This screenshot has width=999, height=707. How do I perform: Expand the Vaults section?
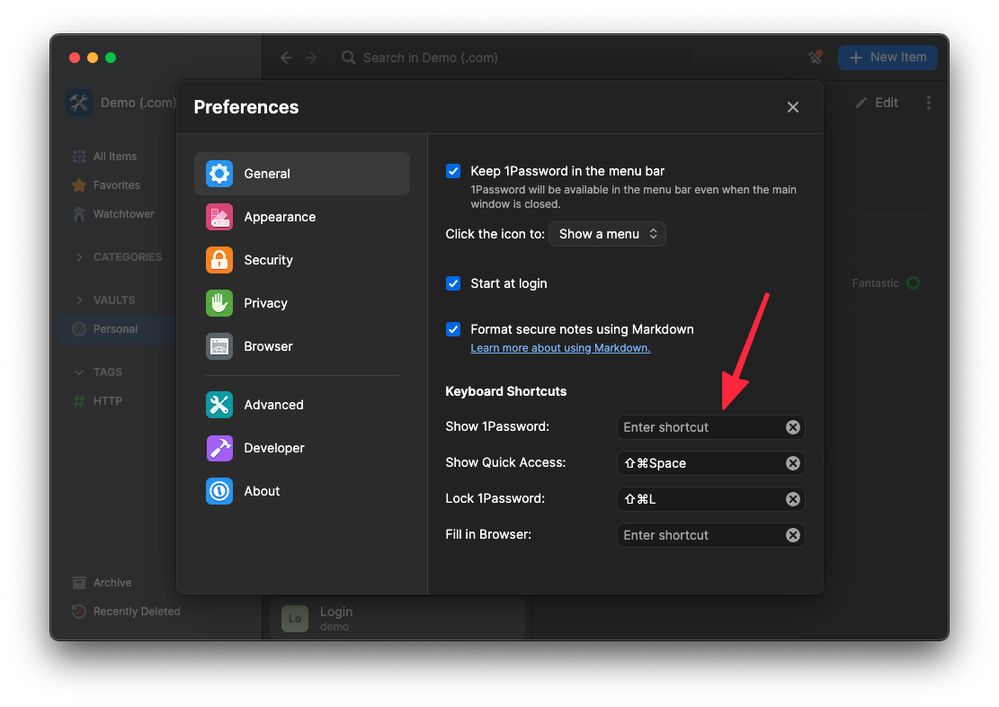(80, 300)
